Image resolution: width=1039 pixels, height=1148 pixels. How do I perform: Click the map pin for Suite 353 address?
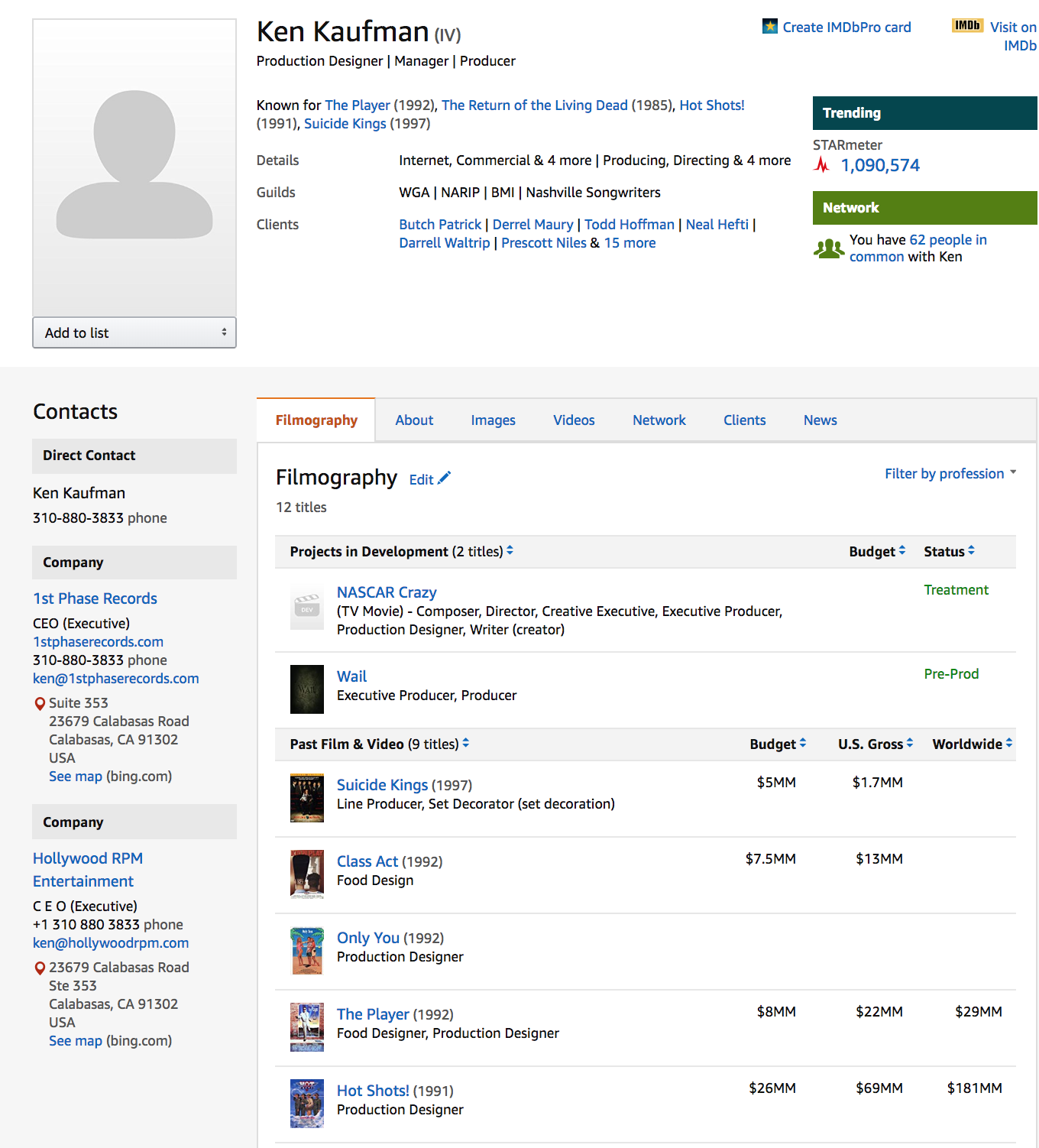[40, 703]
